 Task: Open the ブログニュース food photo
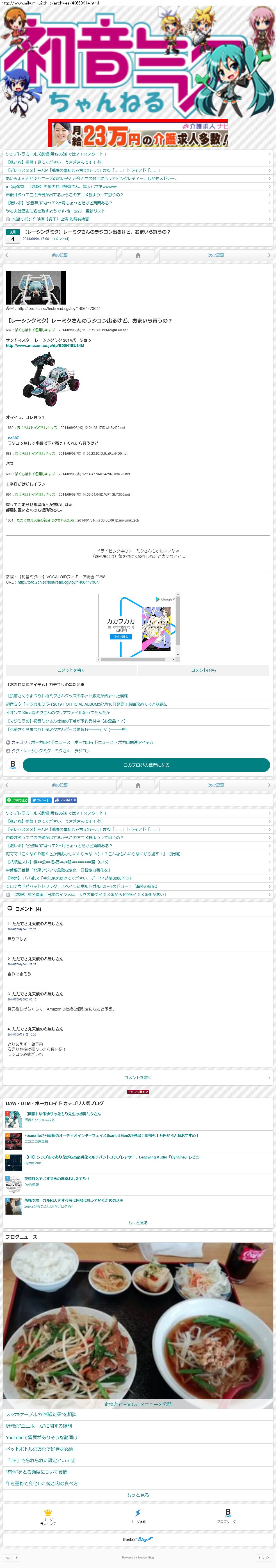138,1325
